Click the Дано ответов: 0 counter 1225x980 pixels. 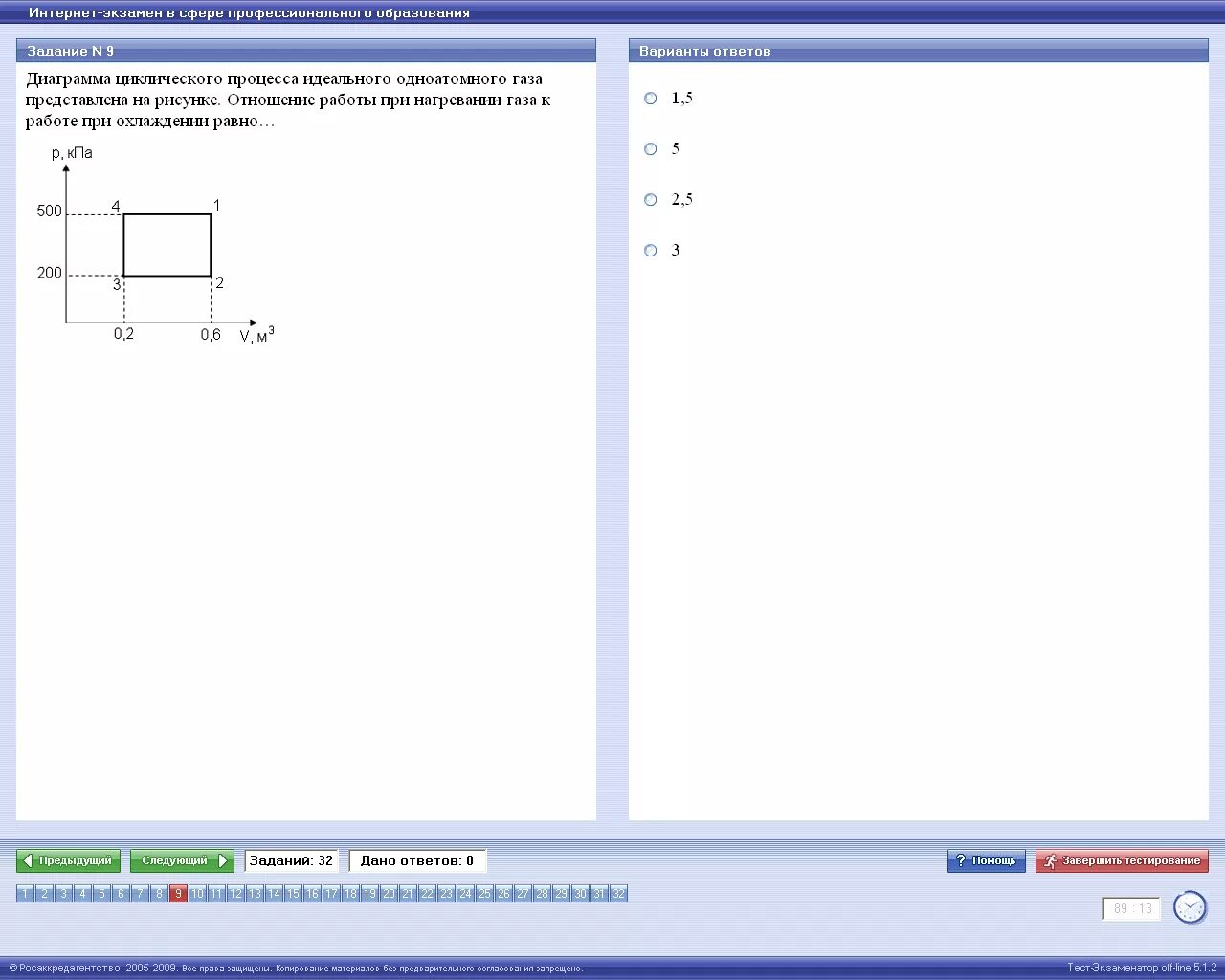(x=417, y=860)
